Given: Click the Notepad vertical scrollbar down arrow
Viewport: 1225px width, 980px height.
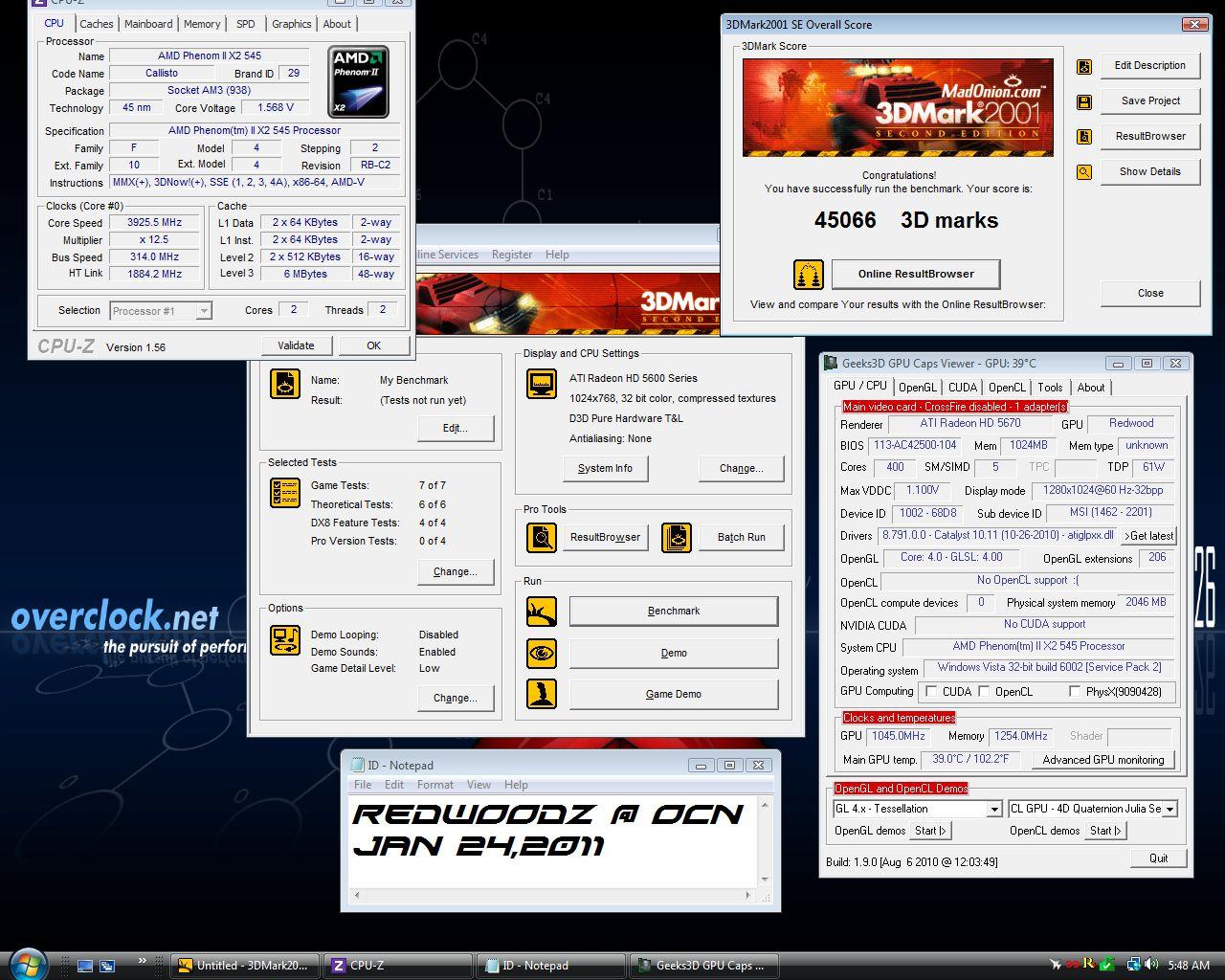Looking at the screenshot, I should pyautogui.click(x=765, y=880).
